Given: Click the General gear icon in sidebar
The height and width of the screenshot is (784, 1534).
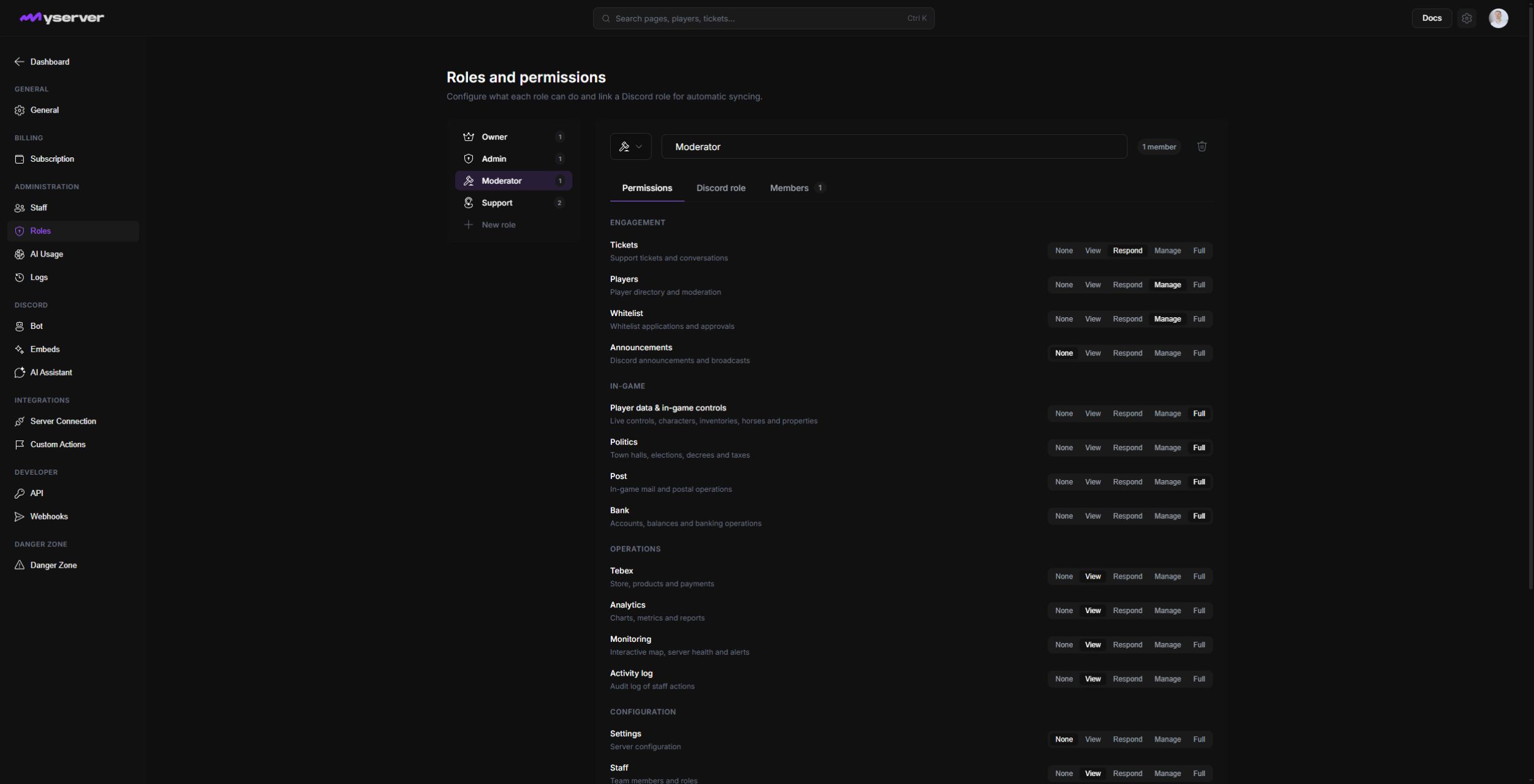Looking at the screenshot, I should pos(20,110).
